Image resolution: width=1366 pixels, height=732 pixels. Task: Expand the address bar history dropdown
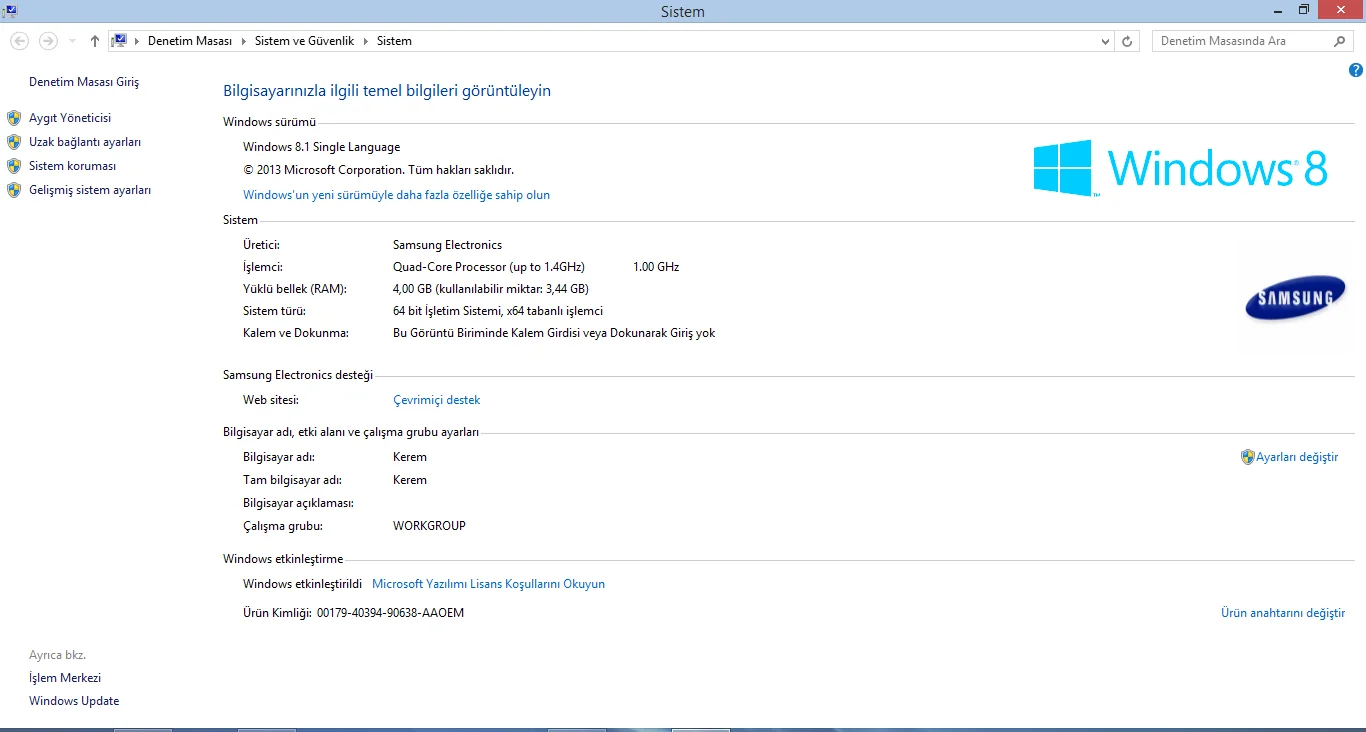coord(1105,41)
